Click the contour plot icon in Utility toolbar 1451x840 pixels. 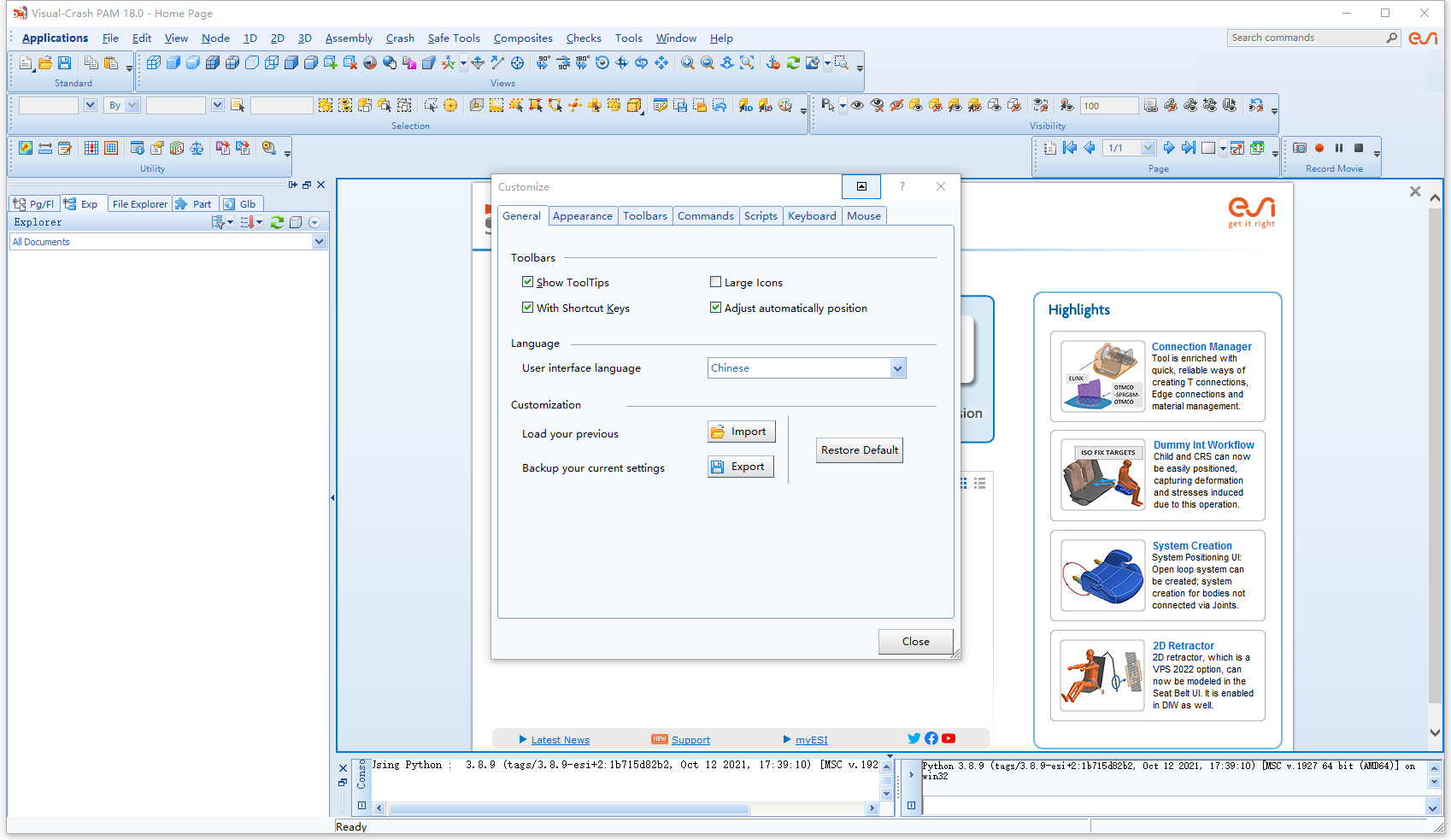point(26,148)
